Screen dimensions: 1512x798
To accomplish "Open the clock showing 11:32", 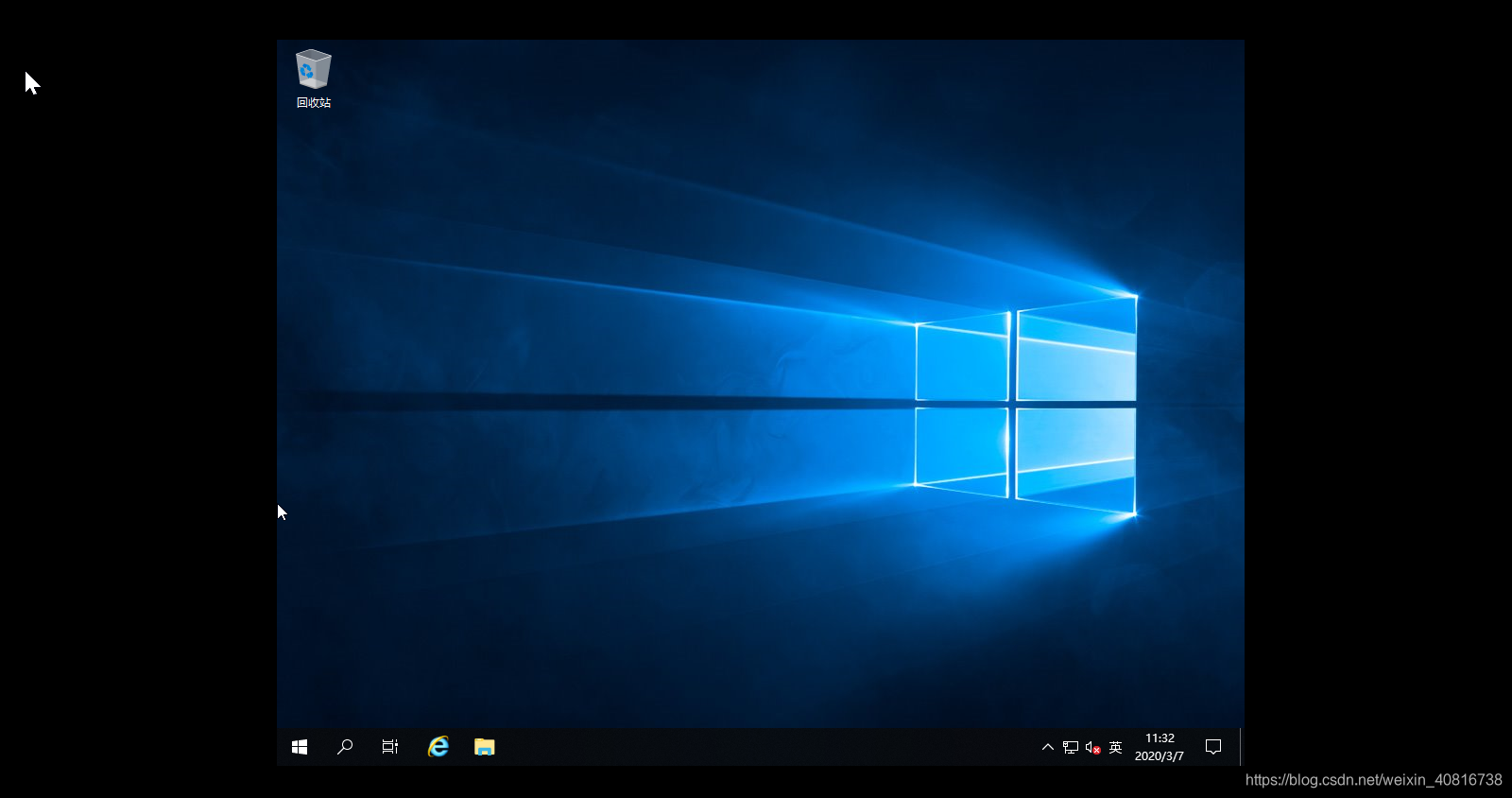I will pyautogui.click(x=1160, y=747).
